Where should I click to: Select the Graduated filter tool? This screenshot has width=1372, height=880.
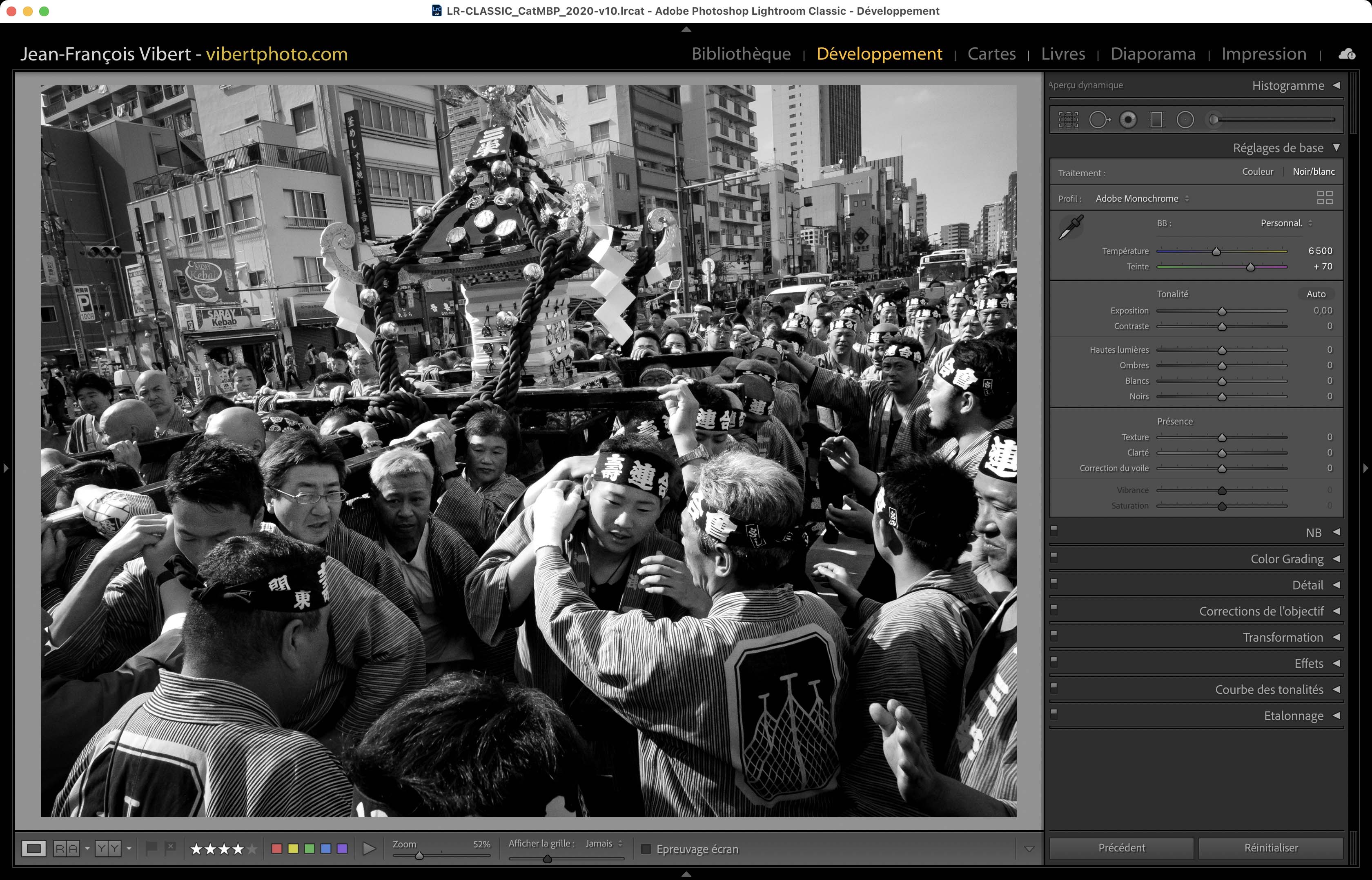tap(1156, 120)
